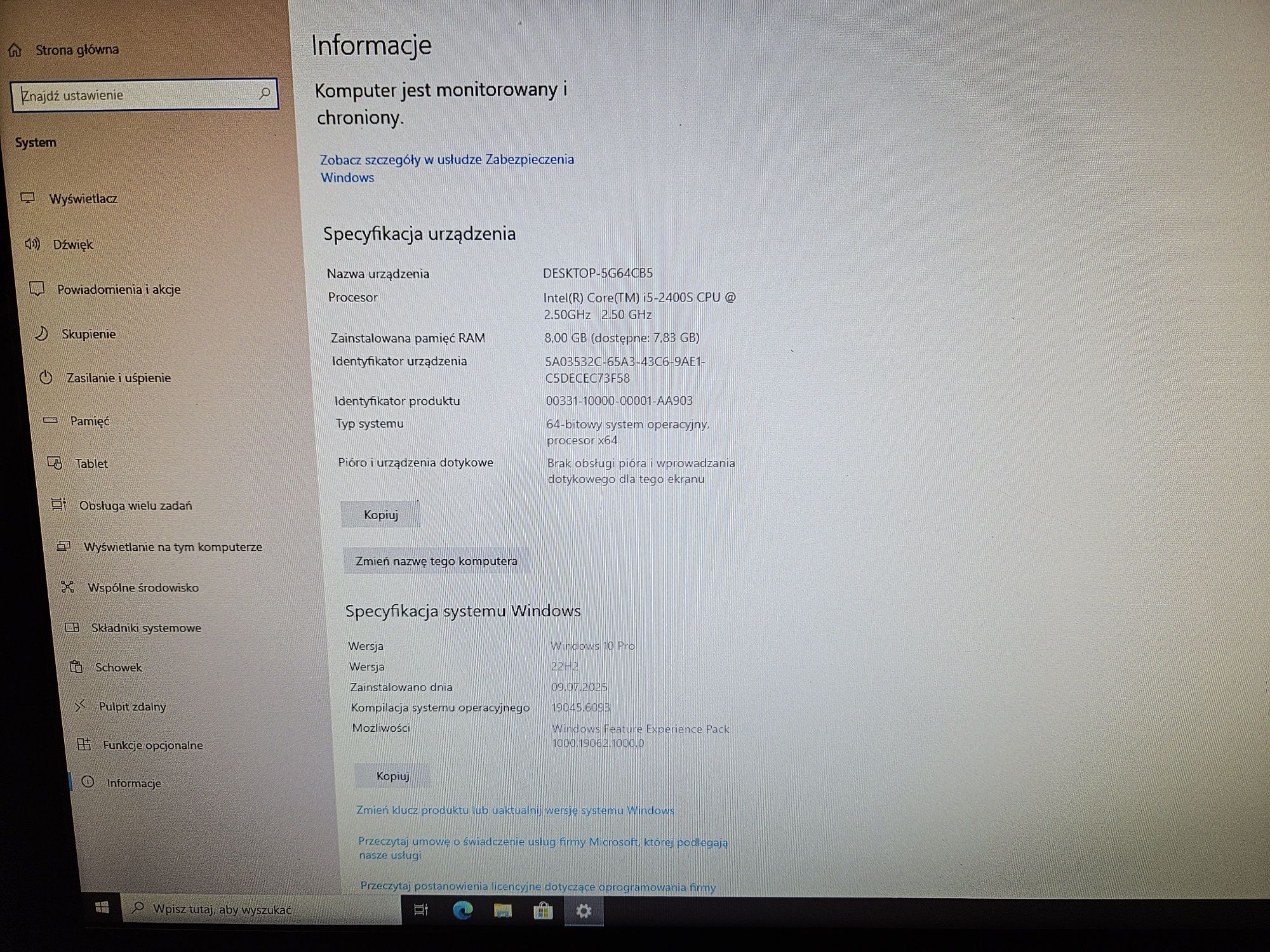Image resolution: width=1270 pixels, height=952 pixels.
Task: Click the Pamięć storage icon
Action: 50,420
